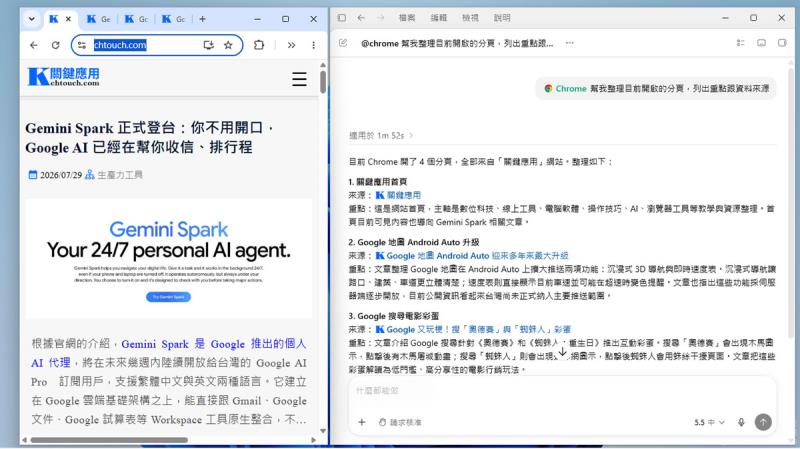Open the Google 又玩梗 source link
The width and height of the screenshot is (800, 449).
point(473,330)
